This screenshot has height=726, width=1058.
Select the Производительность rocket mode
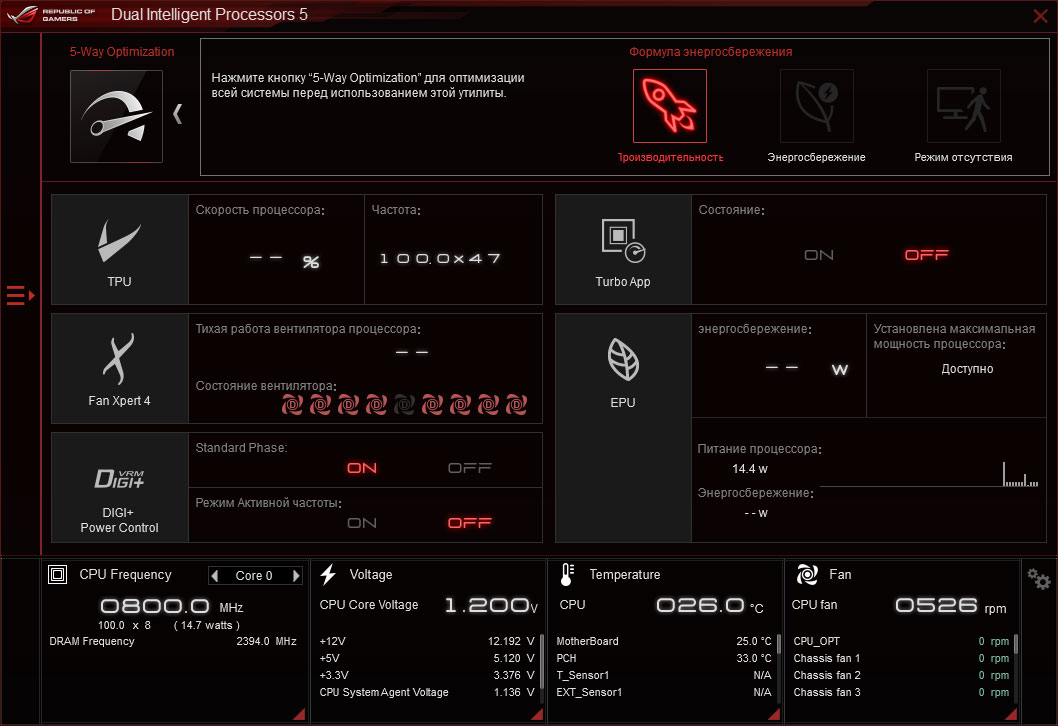coord(669,106)
